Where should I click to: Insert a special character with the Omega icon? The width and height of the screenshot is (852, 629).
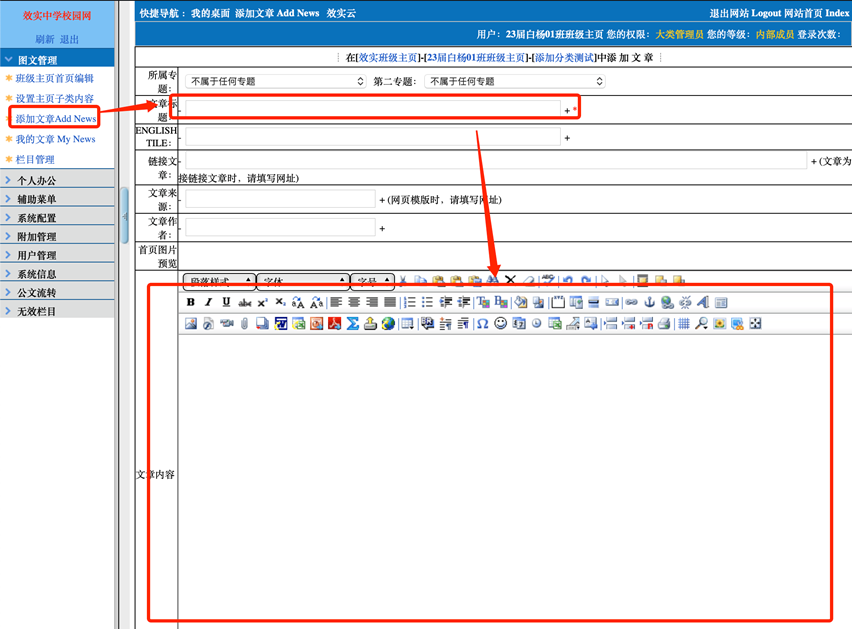coord(482,324)
